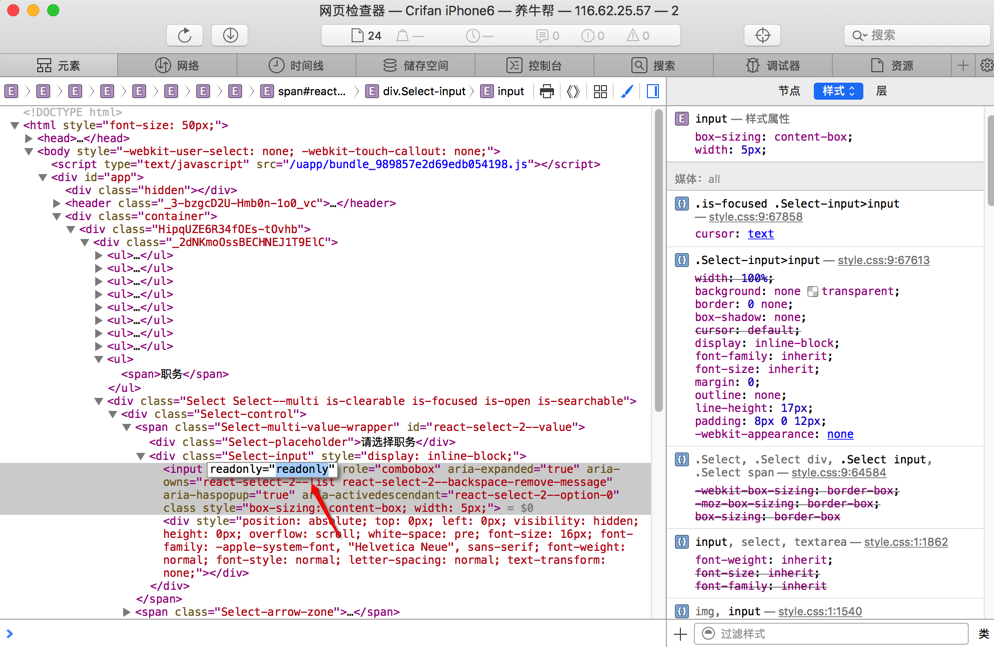Click the -webkit-appearance none value
This screenshot has width=994, height=647.
click(840, 434)
